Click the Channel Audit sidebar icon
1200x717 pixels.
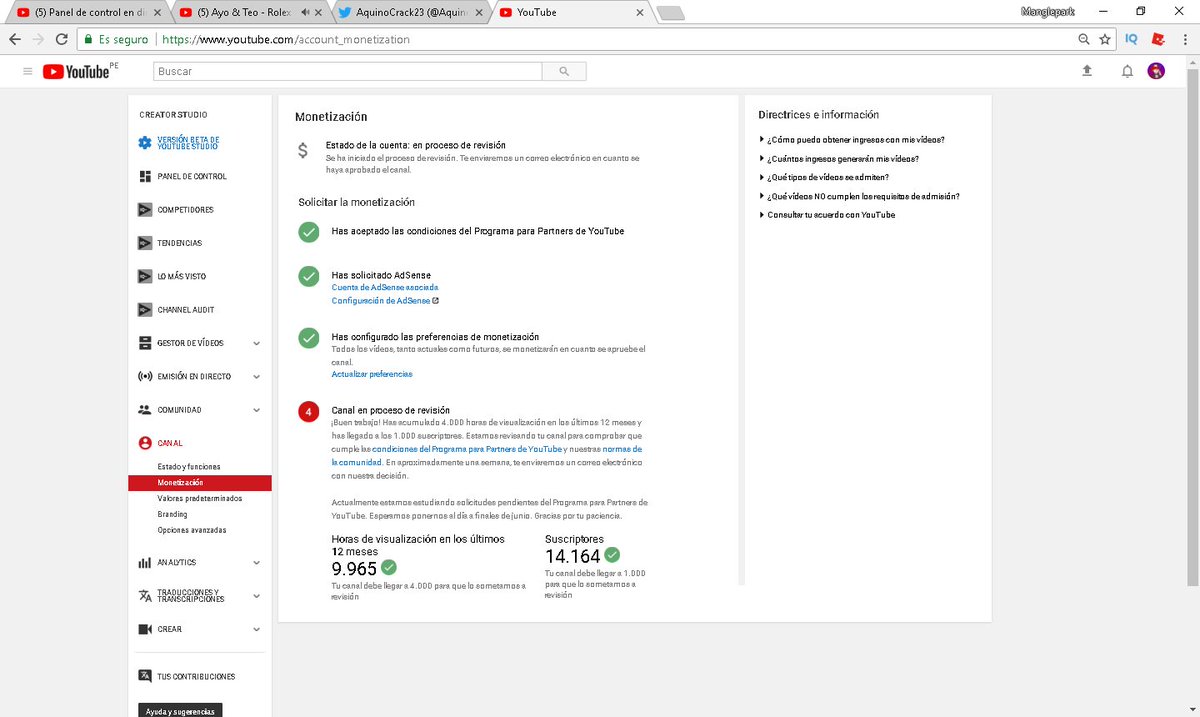[x=145, y=310]
